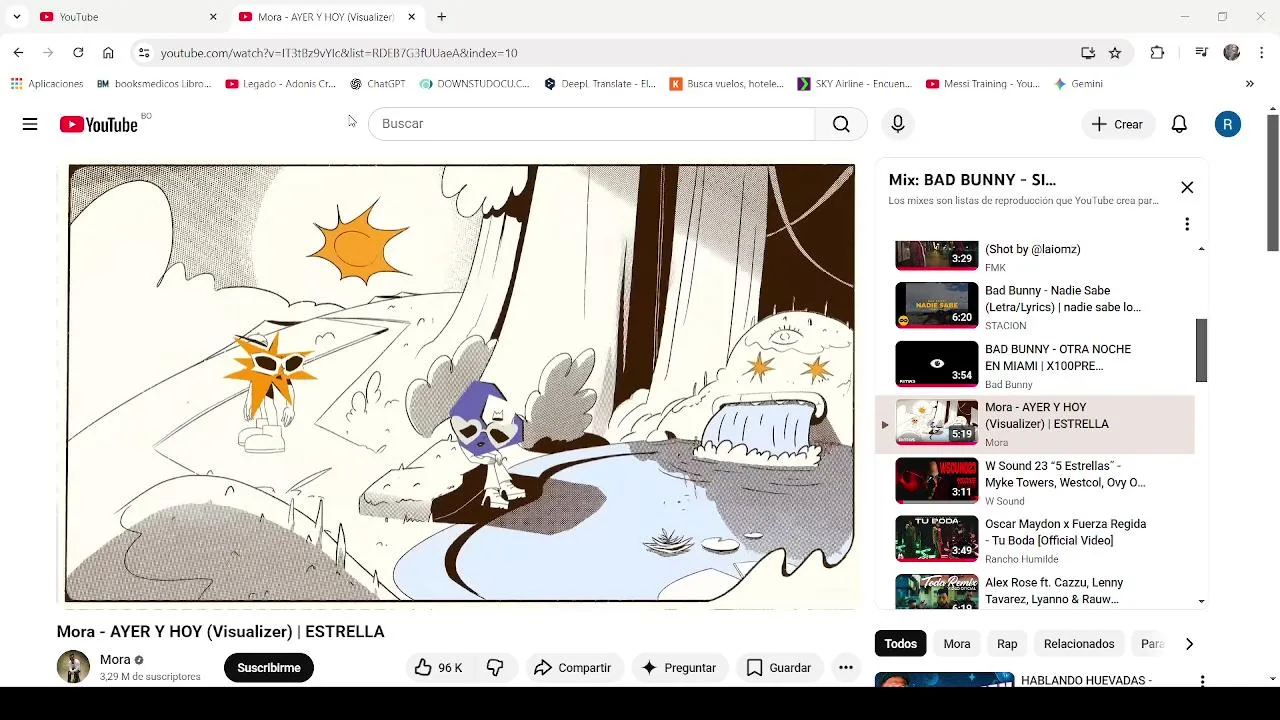Select the Mora filter chip
Viewport: 1280px width, 720px height.
pos(957,644)
